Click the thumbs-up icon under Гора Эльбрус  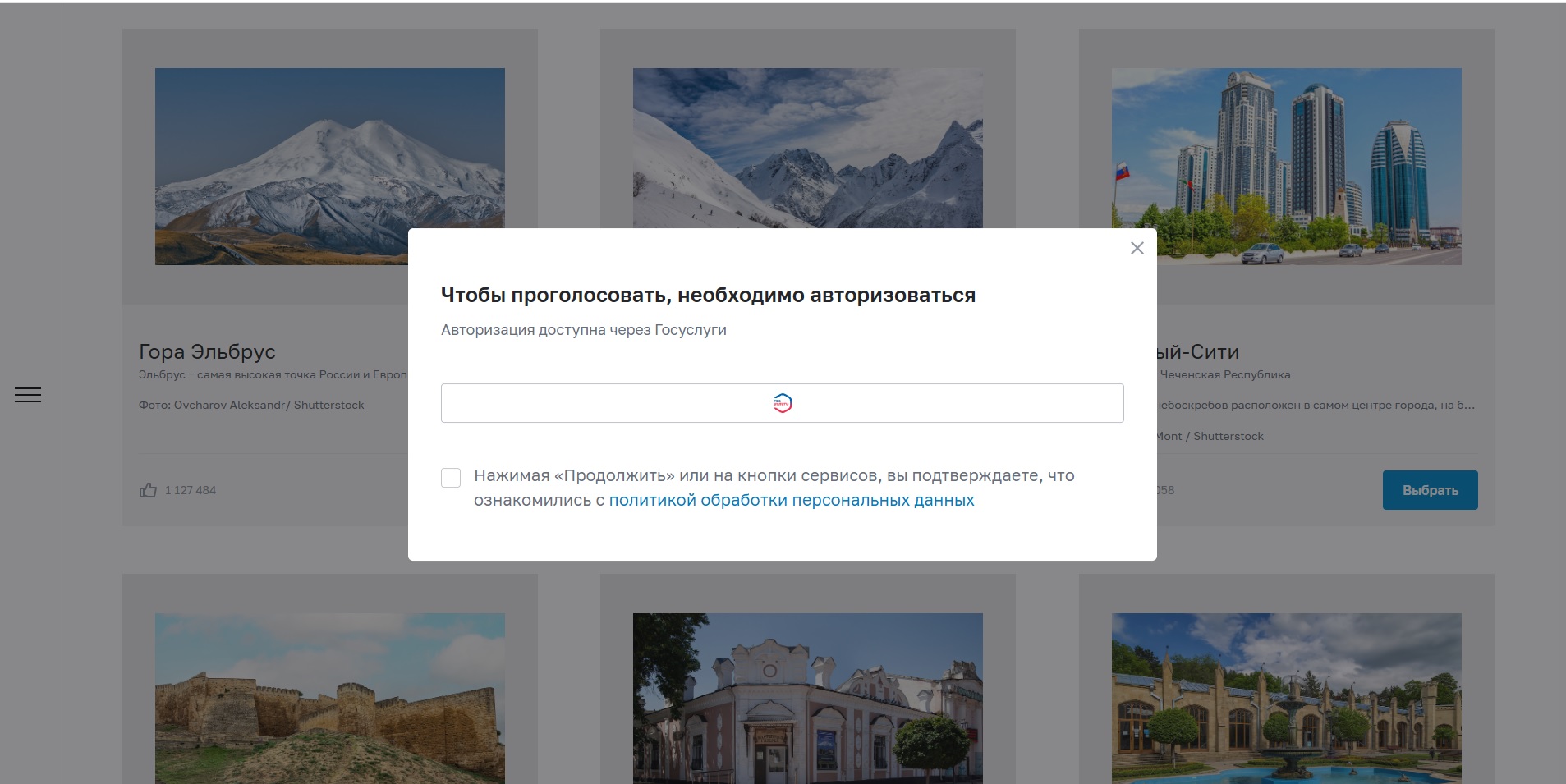(148, 490)
